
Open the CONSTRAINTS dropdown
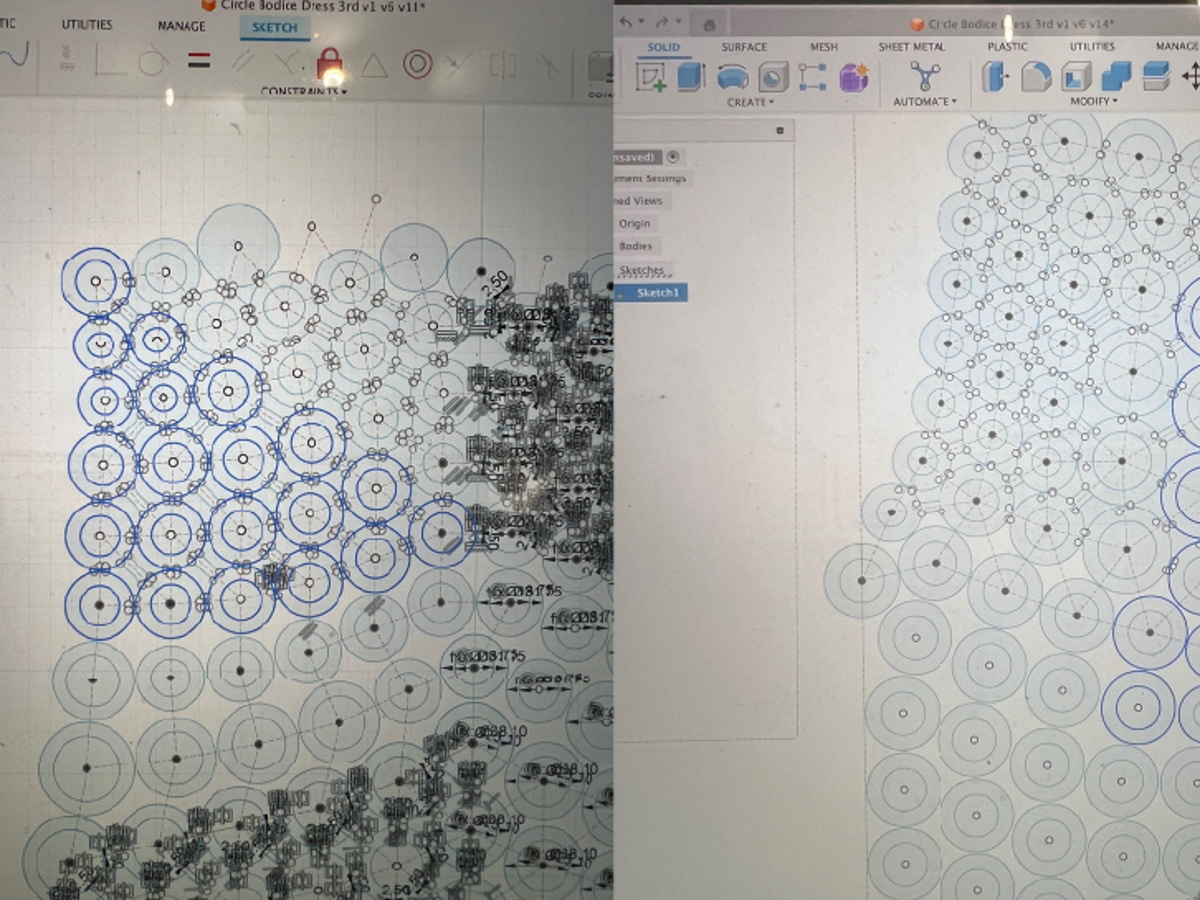click(x=304, y=92)
